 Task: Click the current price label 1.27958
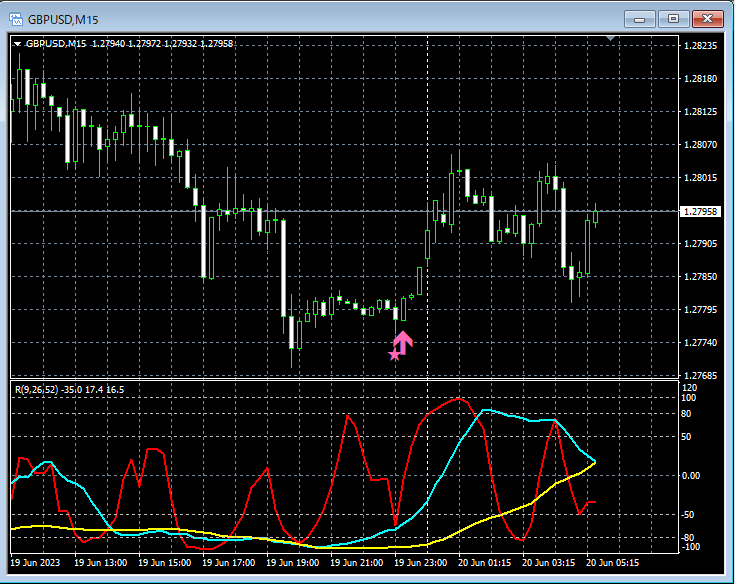tap(700, 211)
